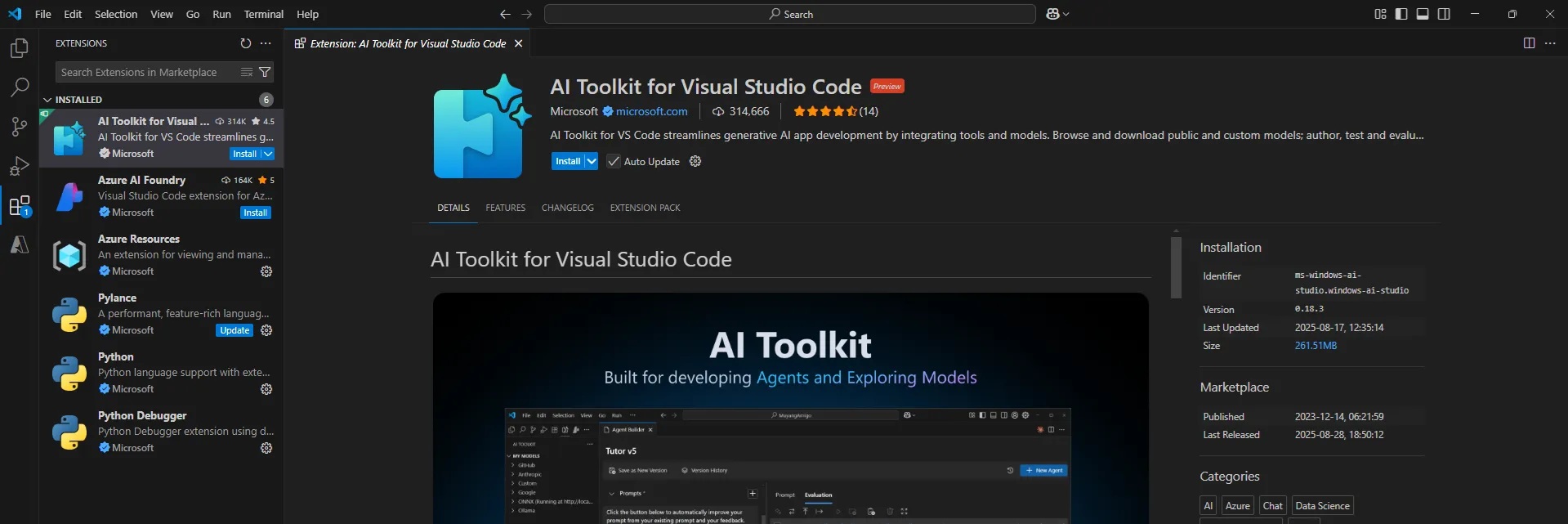Open extension settings gear beside Auto Update
The height and width of the screenshot is (524, 1568).
(695, 161)
